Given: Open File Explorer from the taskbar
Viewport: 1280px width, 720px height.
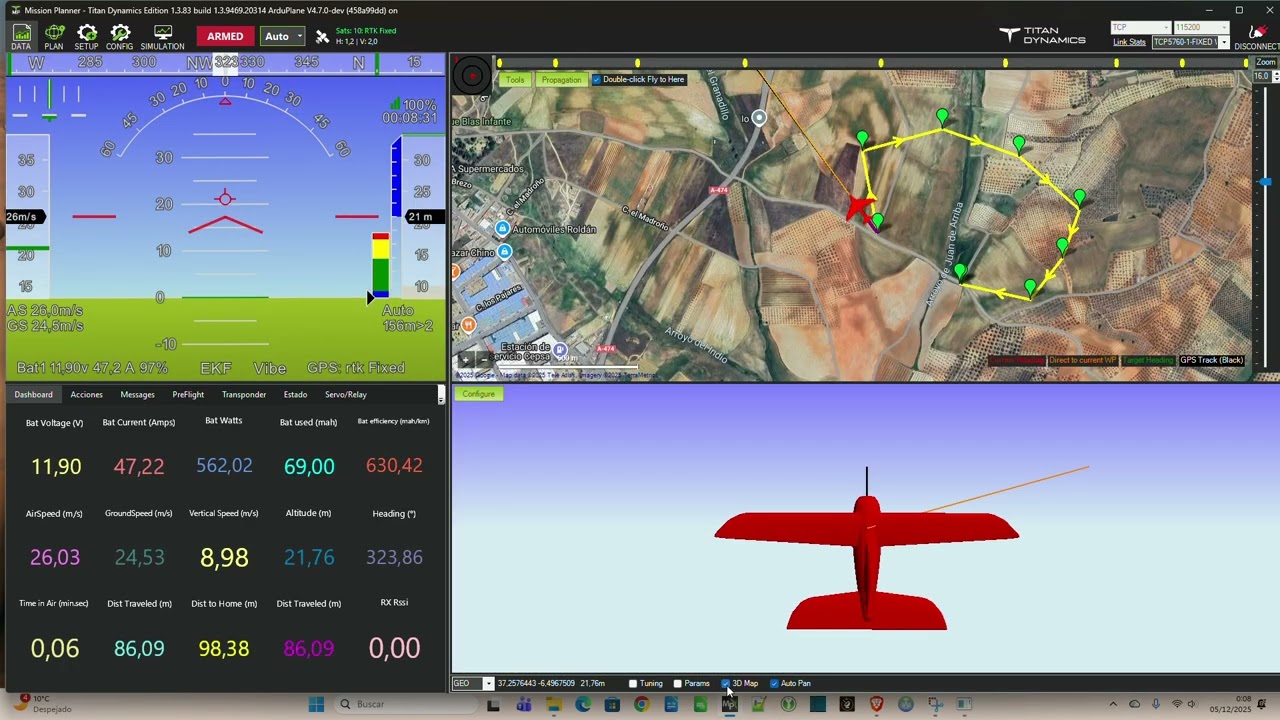Looking at the screenshot, I should pyautogui.click(x=554, y=704).
